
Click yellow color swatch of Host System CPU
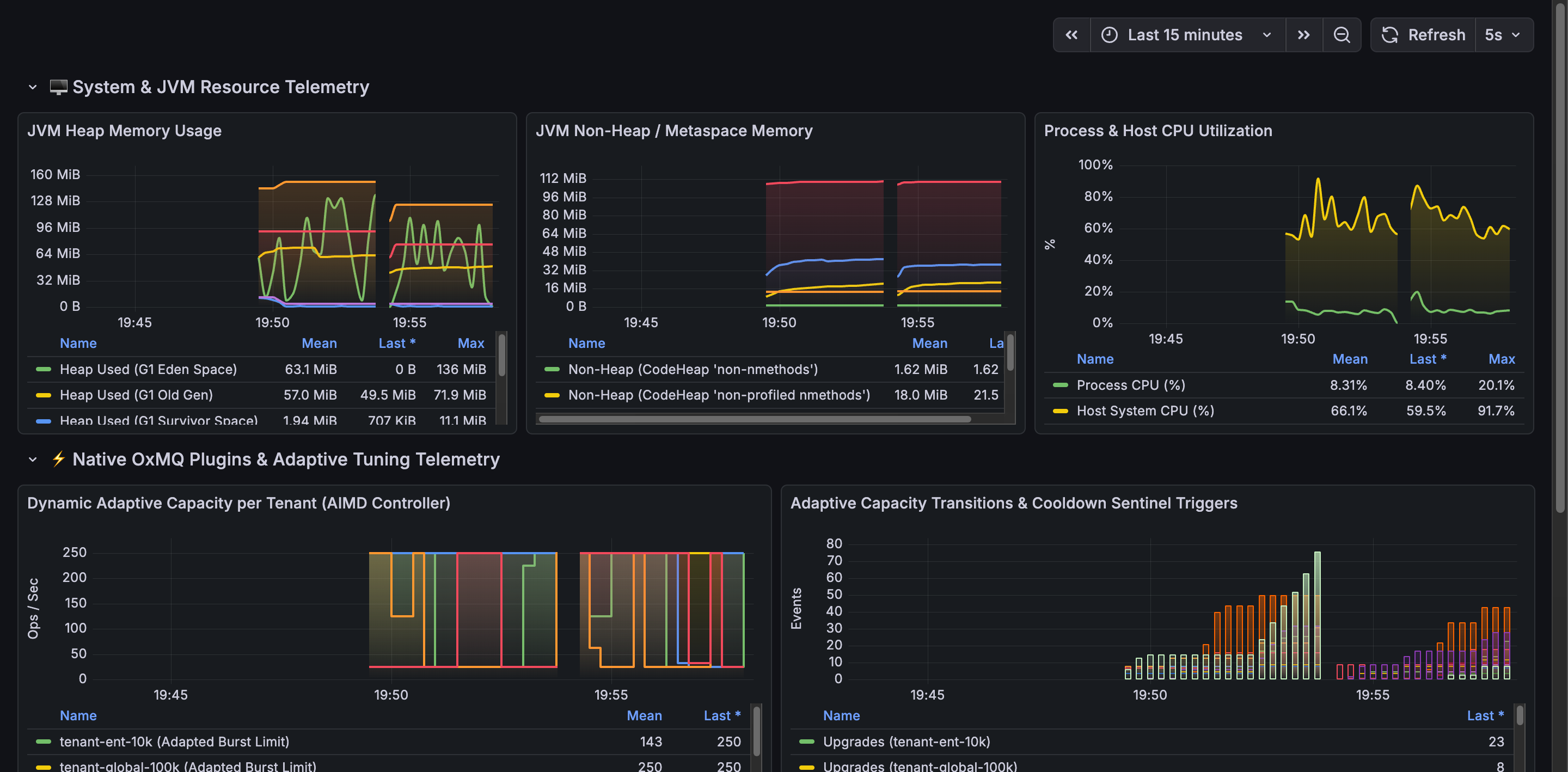coord(1061,410)
